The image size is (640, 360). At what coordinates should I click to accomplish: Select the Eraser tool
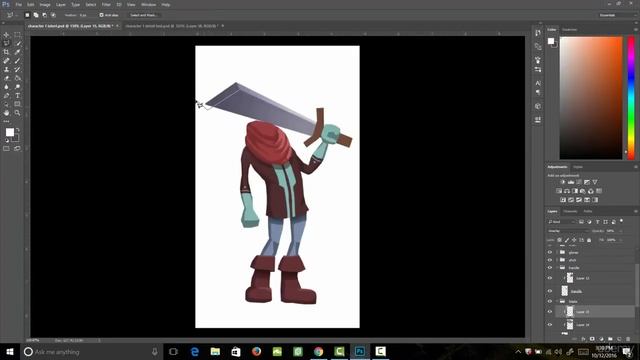6,78
